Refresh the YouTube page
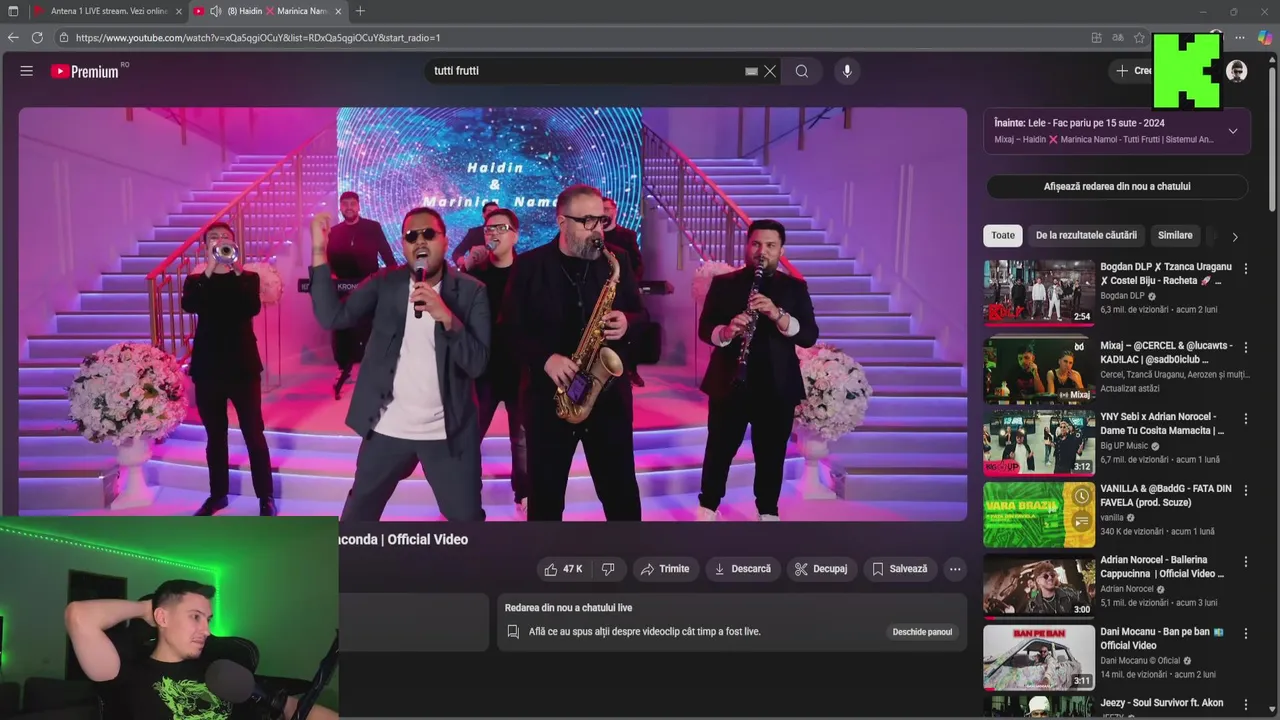1280x720 pixels. click(x=37, y=38)
